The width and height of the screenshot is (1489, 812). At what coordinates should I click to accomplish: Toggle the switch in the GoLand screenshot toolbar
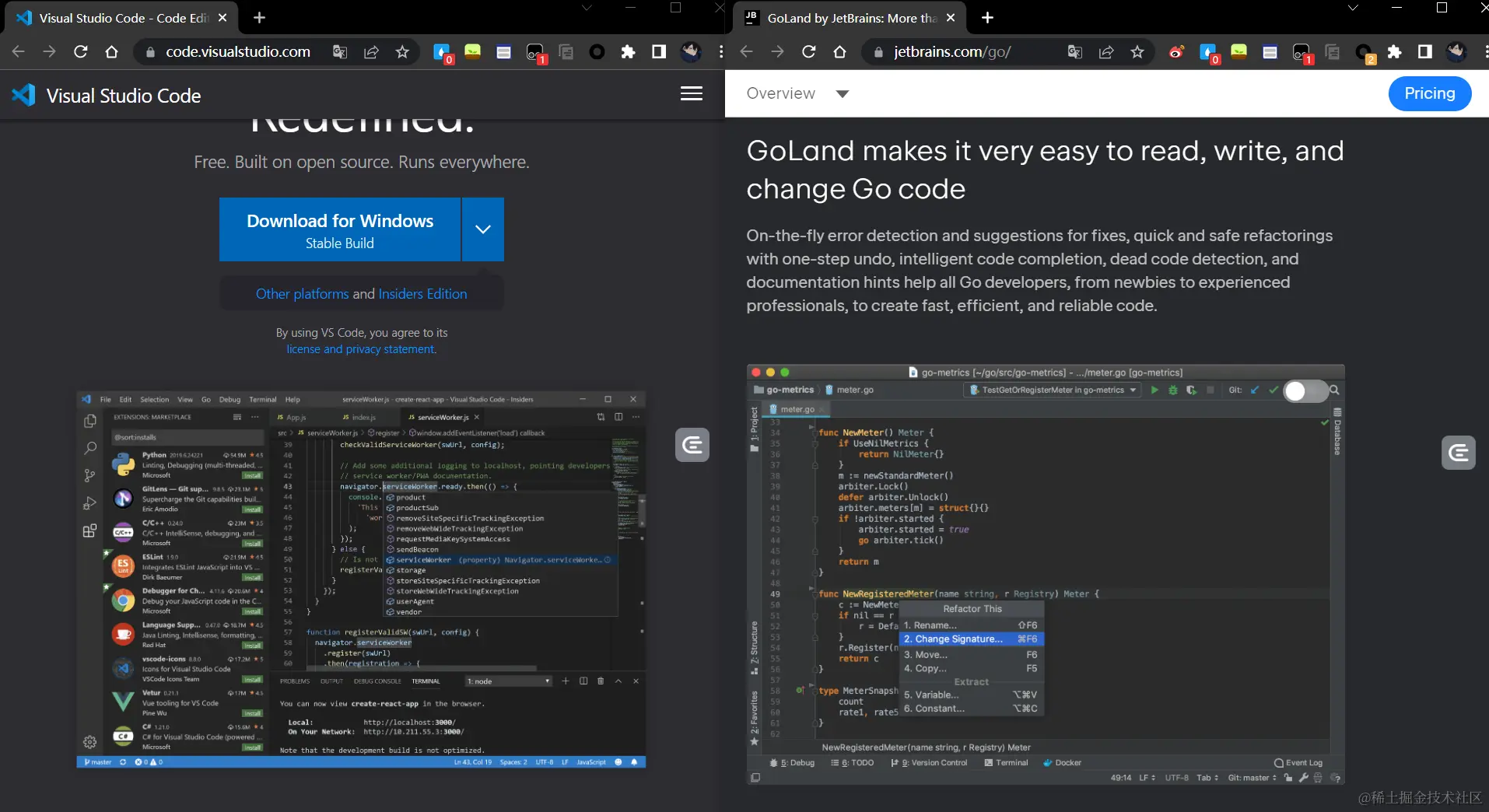pyautogui.click(x=1304, y=390)
